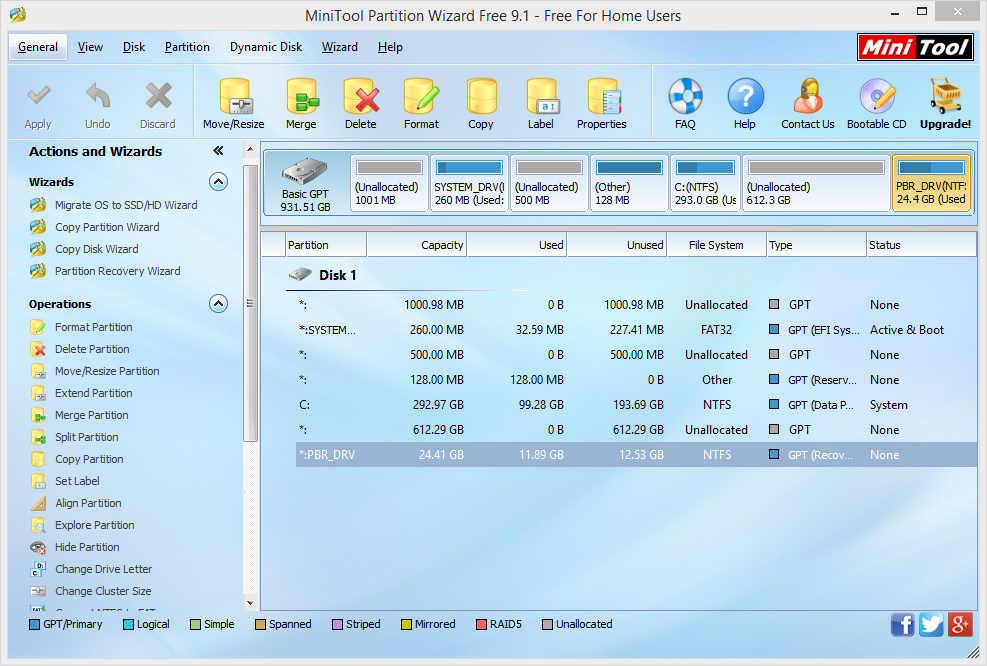
Task: Select the Basic GPT 931.51 GB disk
Action: pos(306,183)
